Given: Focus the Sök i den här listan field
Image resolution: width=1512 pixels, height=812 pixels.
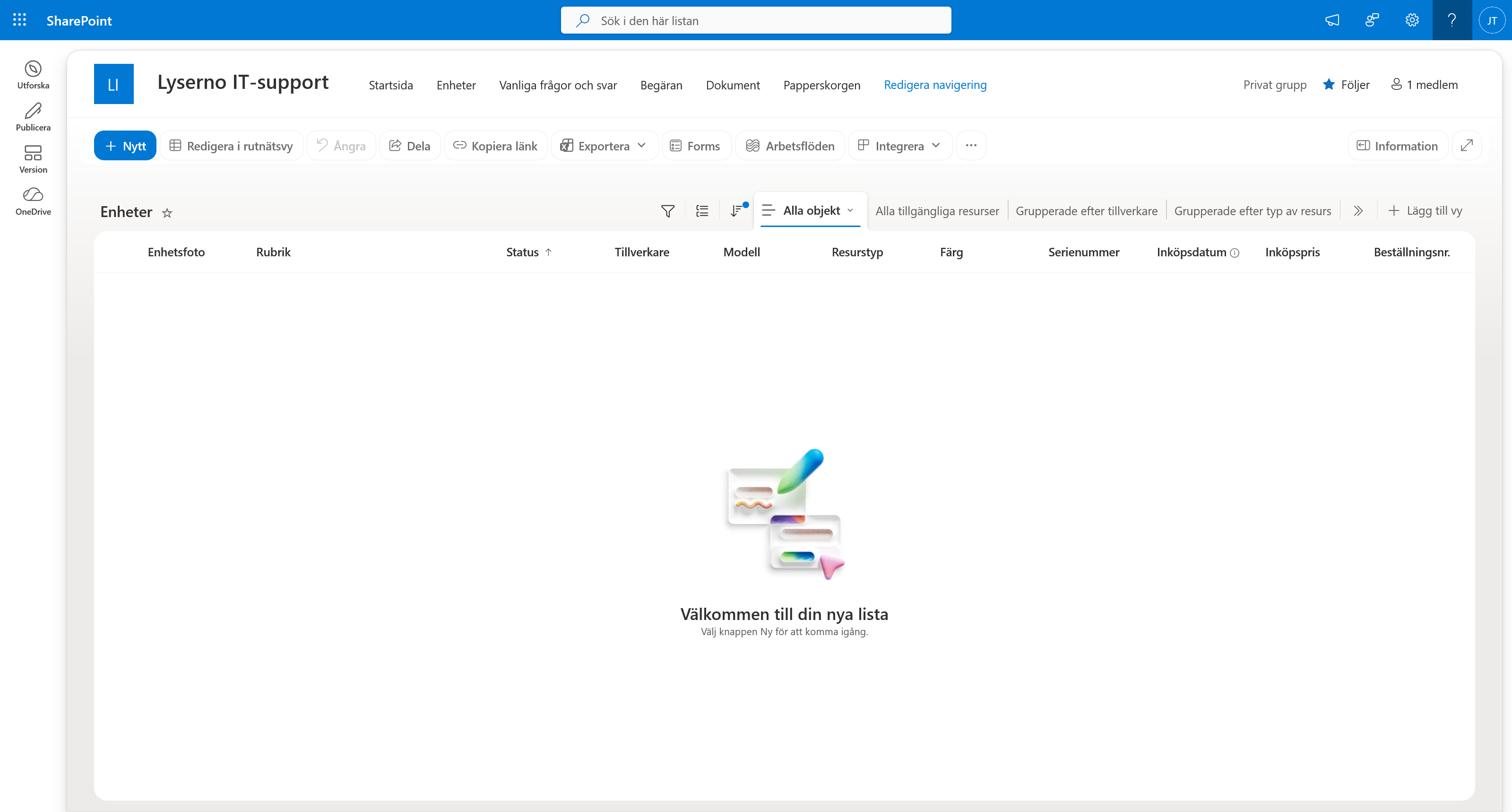Looking at the screenshot, I should click(x=756, y=20).
